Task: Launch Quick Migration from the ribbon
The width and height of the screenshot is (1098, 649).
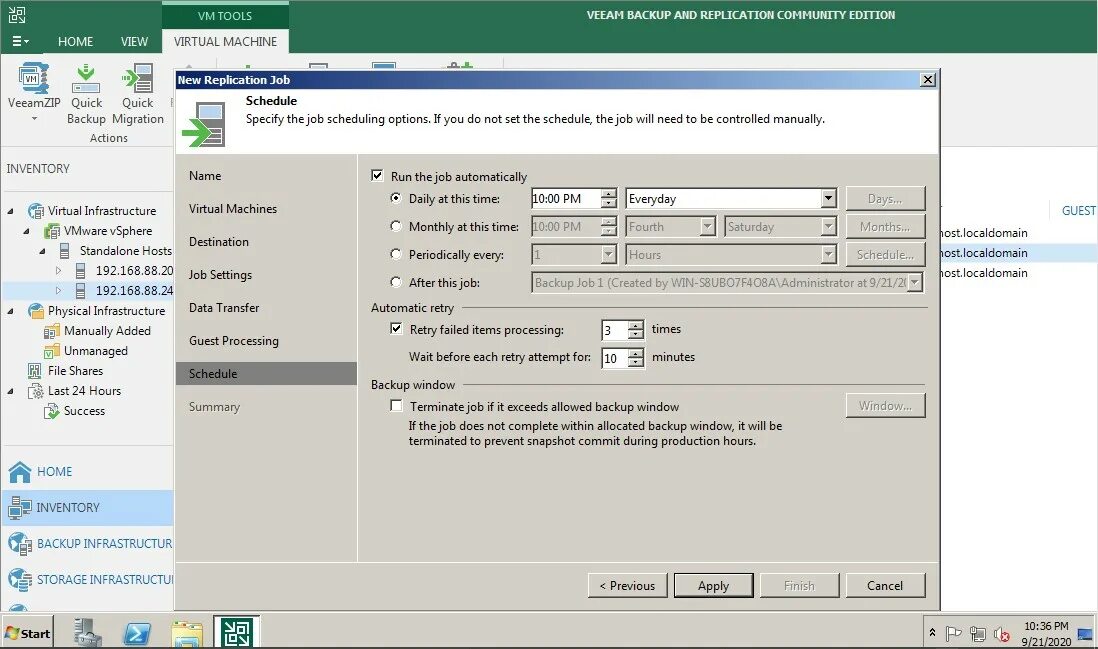Action: coord(138,78)
